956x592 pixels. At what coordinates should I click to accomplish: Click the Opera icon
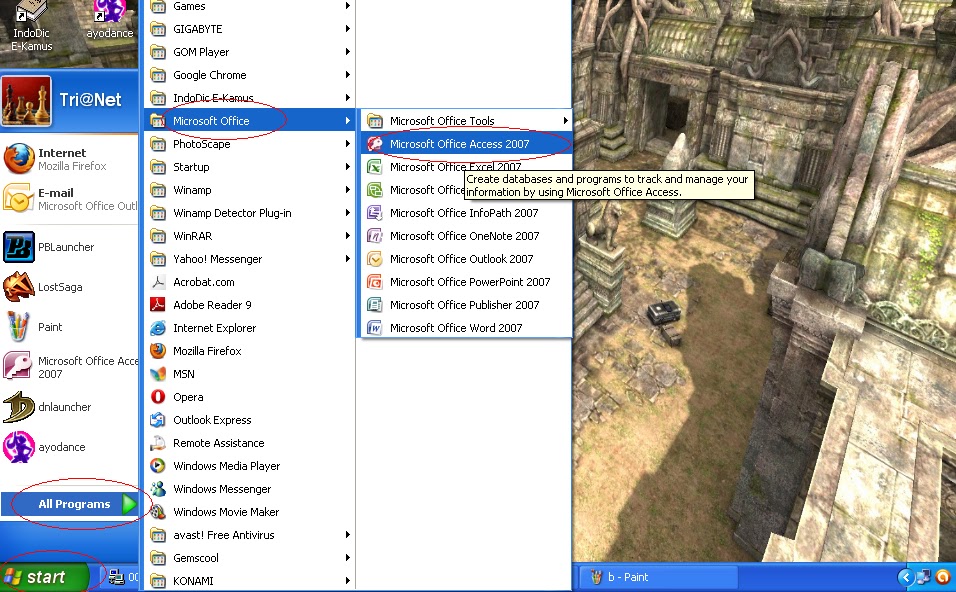coord(158,397)
